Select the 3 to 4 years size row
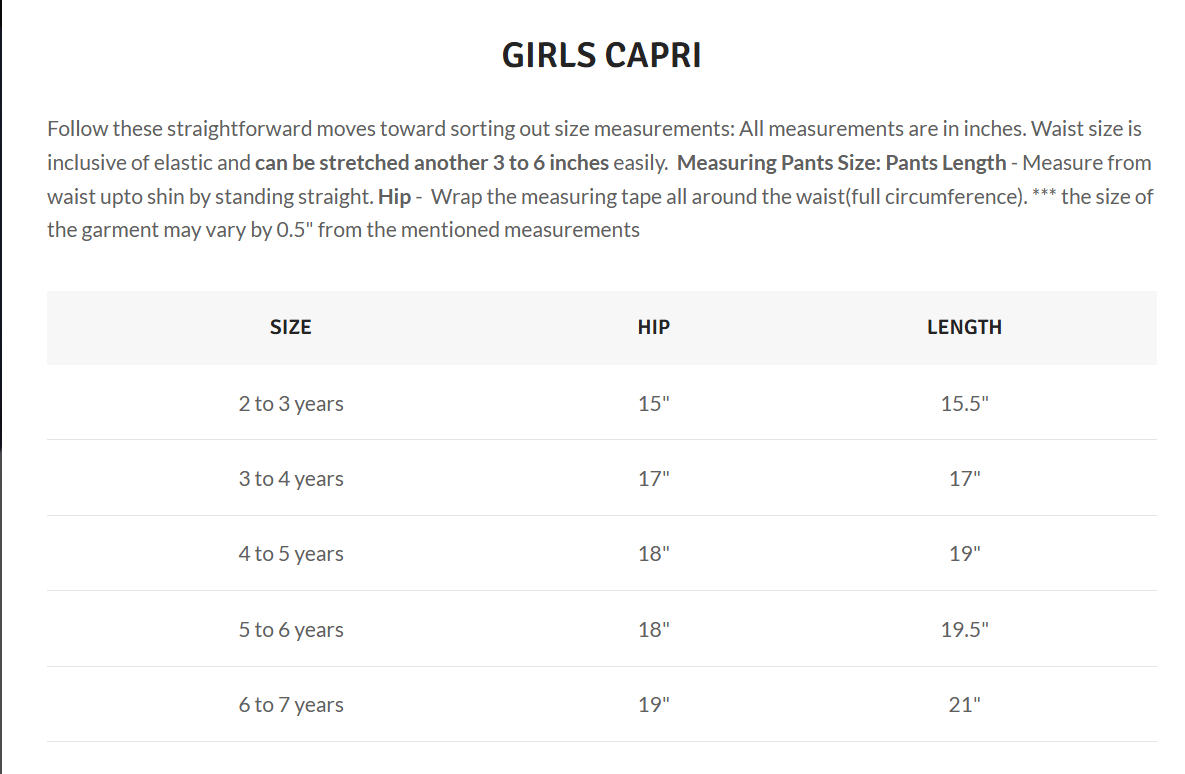The width and height of the screenshot is (1185, 774). [x=290, y=479]
